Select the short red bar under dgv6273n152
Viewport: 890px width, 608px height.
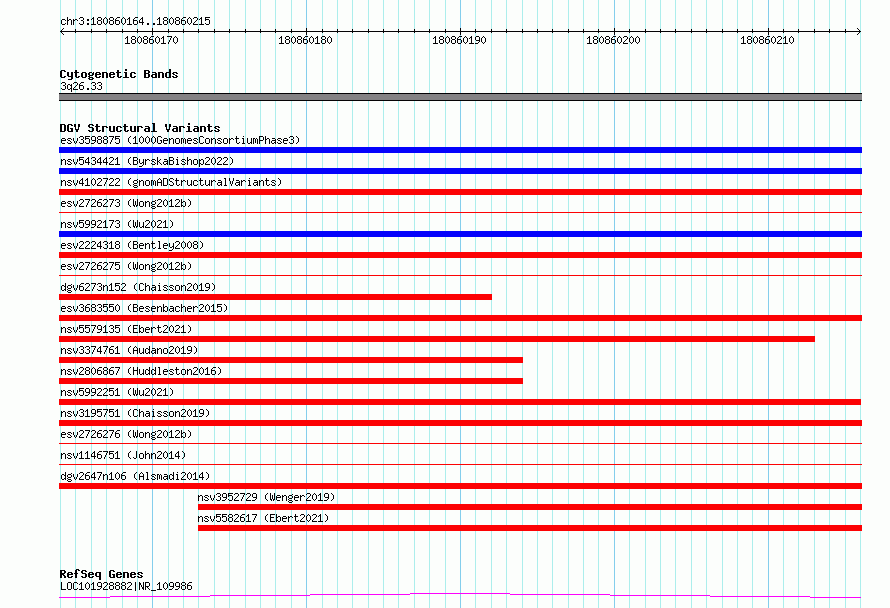275,297
